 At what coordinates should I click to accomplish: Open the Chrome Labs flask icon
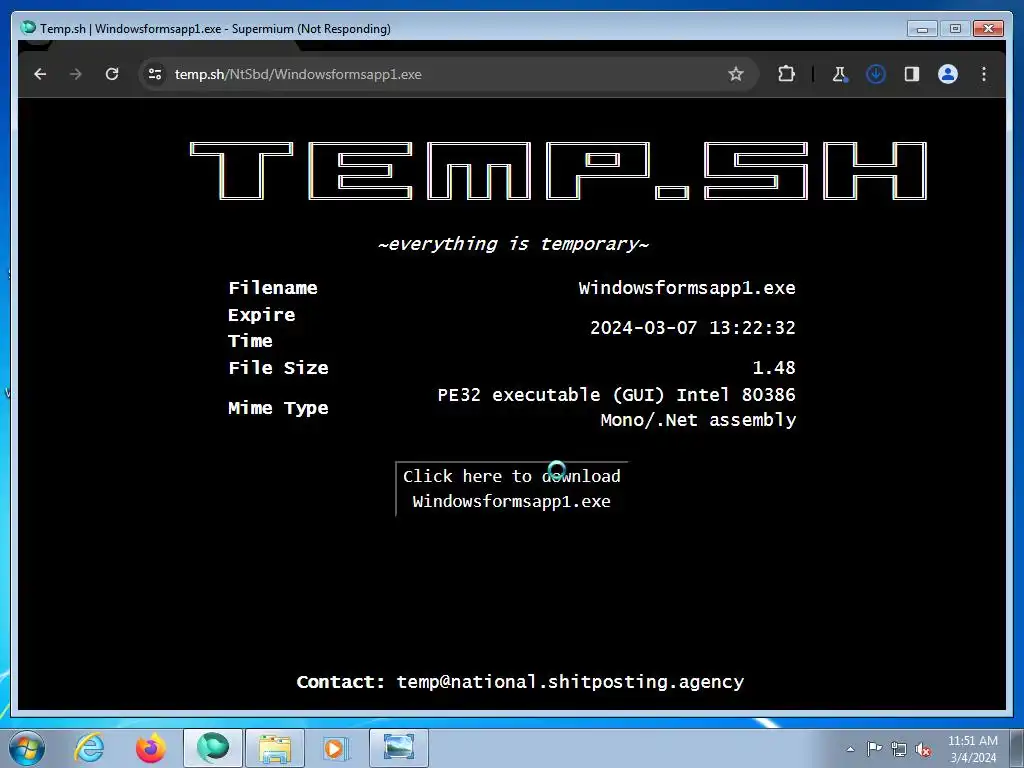tap(840, 74)
